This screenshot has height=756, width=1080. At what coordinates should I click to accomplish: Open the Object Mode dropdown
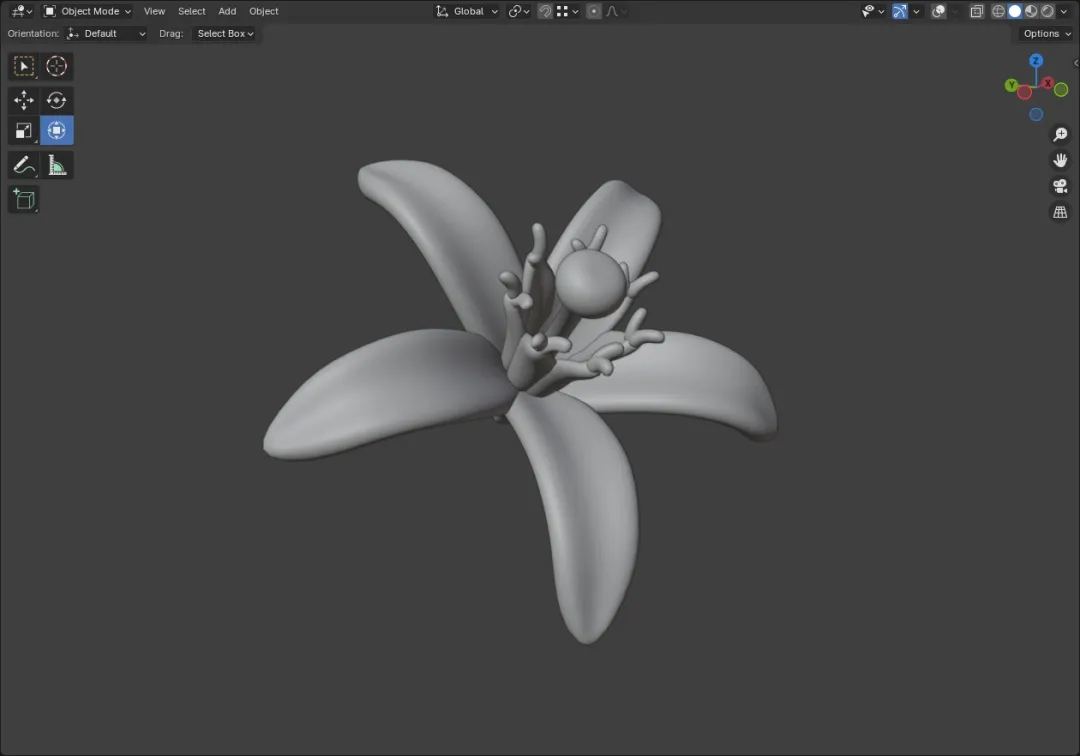pyautogui.click(x=87, y=11)
